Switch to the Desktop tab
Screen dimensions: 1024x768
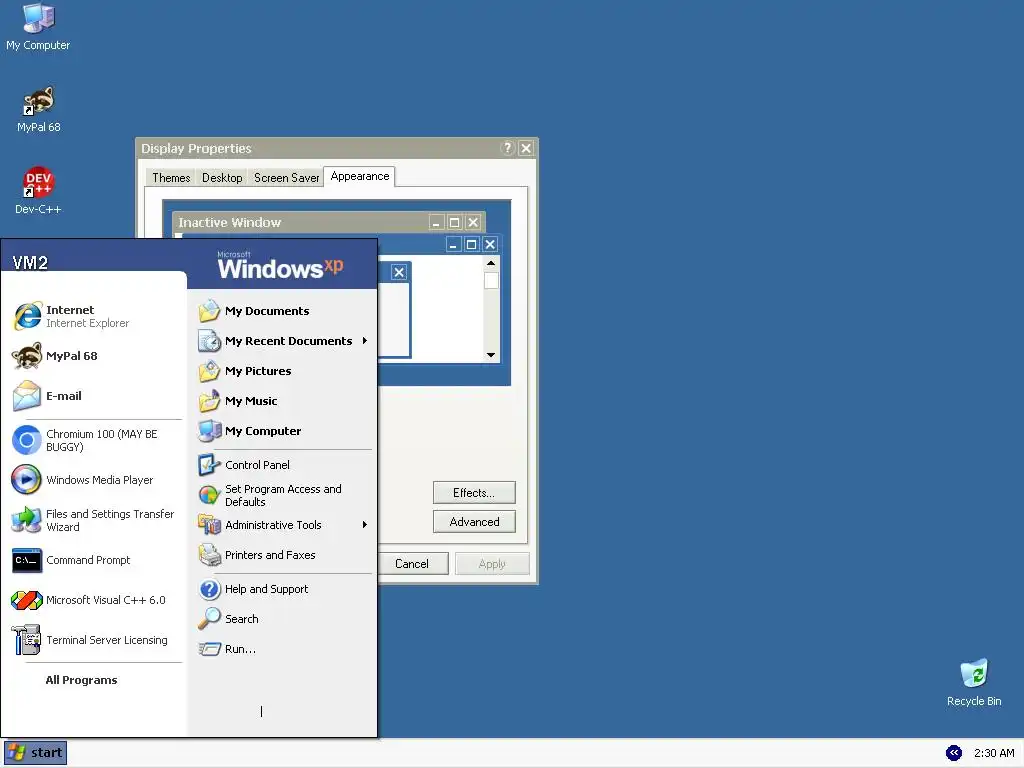(222, 178)
